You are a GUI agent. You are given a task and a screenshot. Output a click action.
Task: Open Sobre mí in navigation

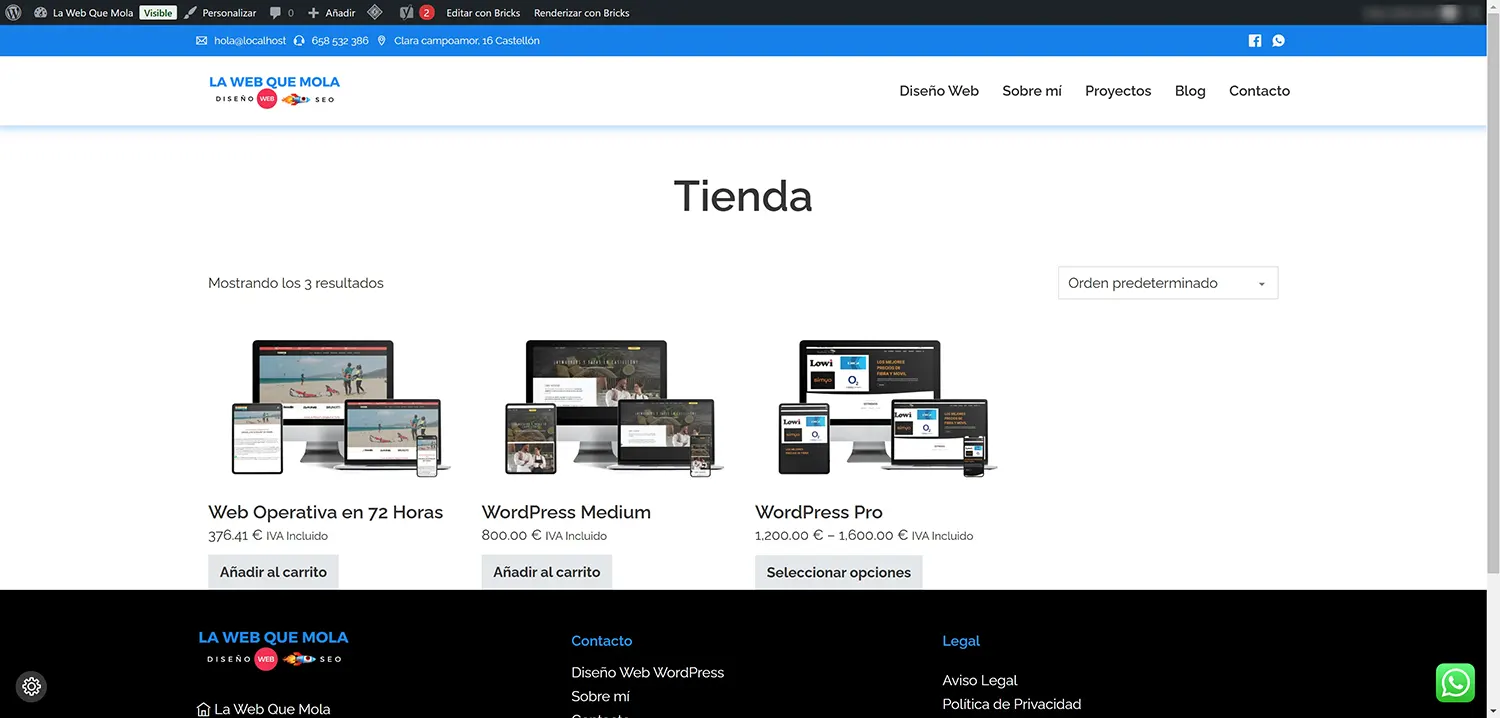click(1032, 91)
